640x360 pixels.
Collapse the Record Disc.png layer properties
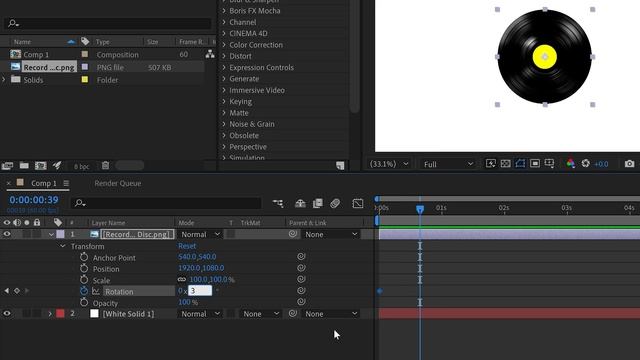tap(51, 234)
